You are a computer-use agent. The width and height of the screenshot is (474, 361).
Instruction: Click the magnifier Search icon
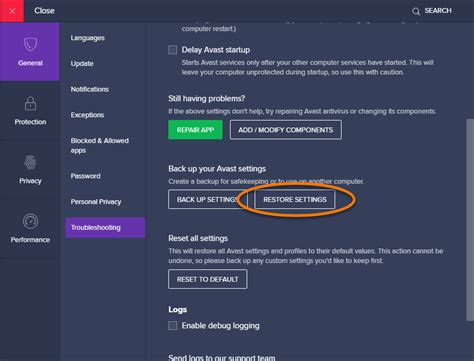click(416, 11)
